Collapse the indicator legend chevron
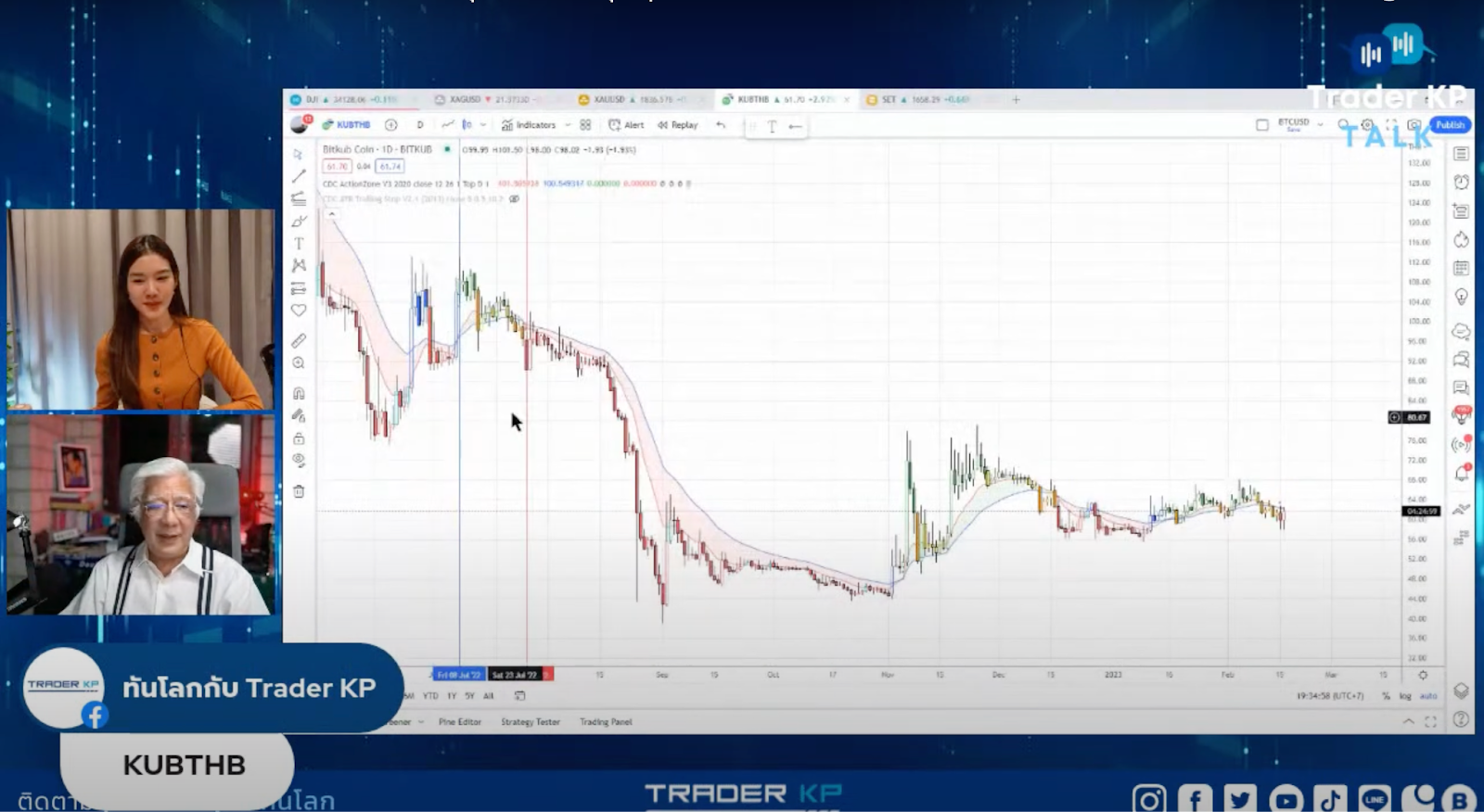Image resolution: width=1484 pixels, height=812 pixels. pos(331,214)
